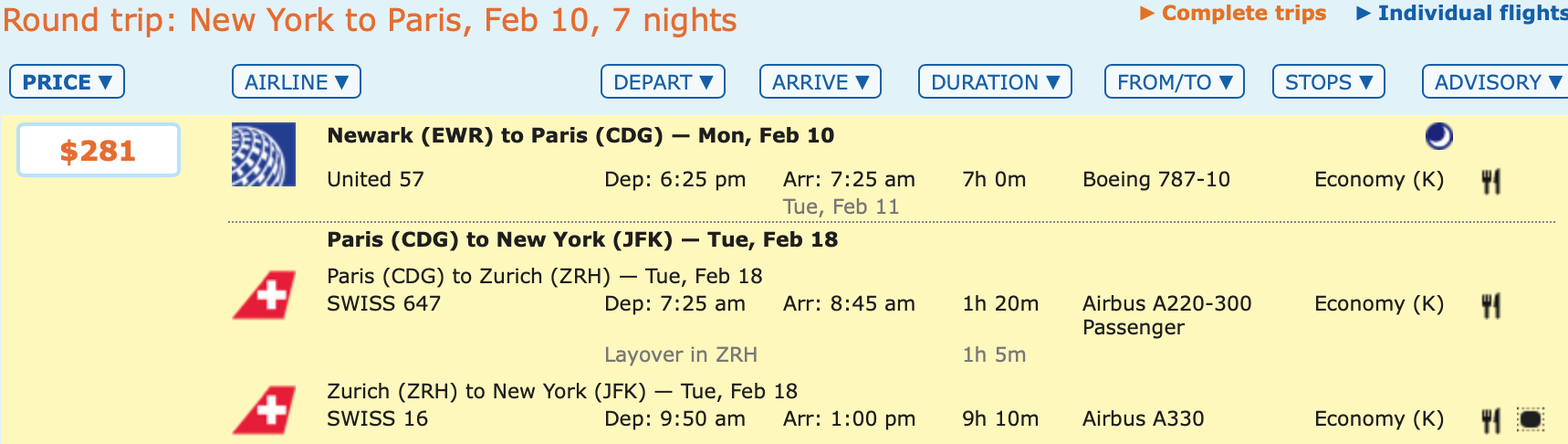The height and width of the screenshot is (444, 1568).
Task: Open the STOPS filter dropdown
Action: coord(1328,82)
